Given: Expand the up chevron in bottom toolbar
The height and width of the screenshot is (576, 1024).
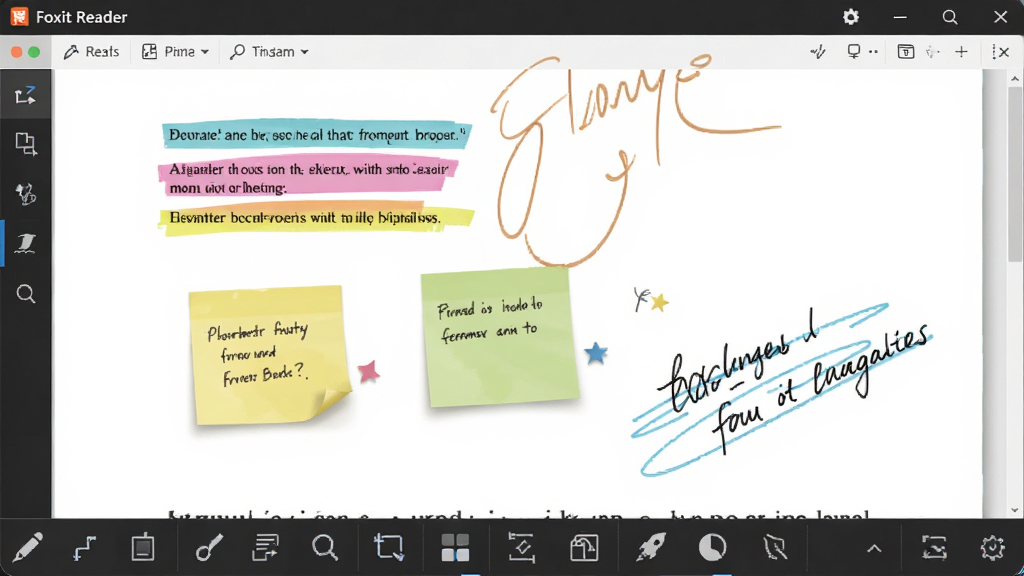Looking at the screenshot, I should coord(874,549).
